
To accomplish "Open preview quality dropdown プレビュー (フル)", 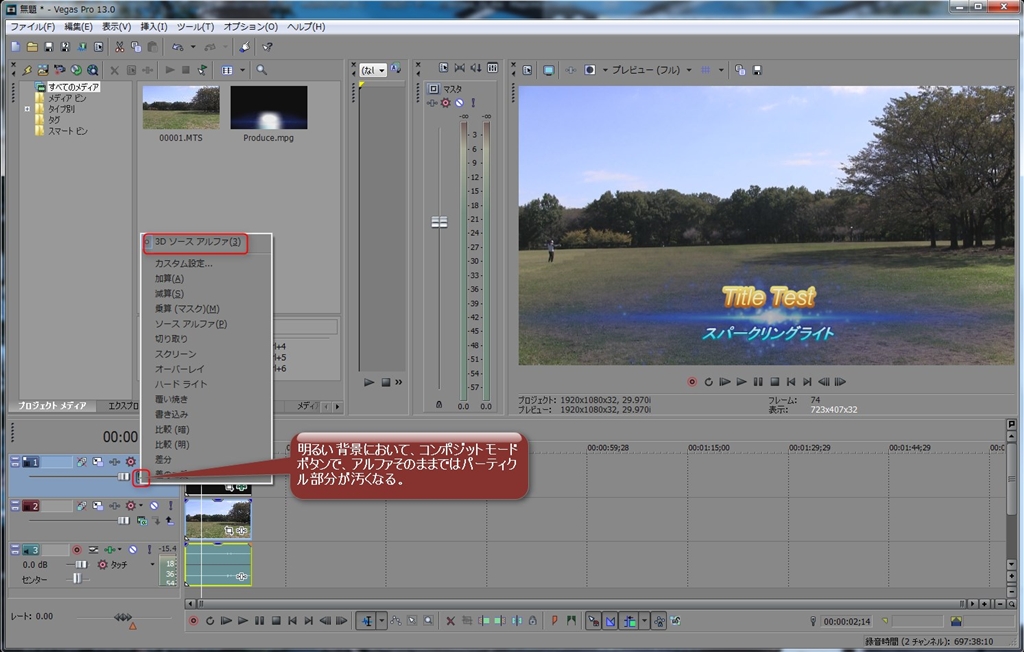I will pos(650,70).
